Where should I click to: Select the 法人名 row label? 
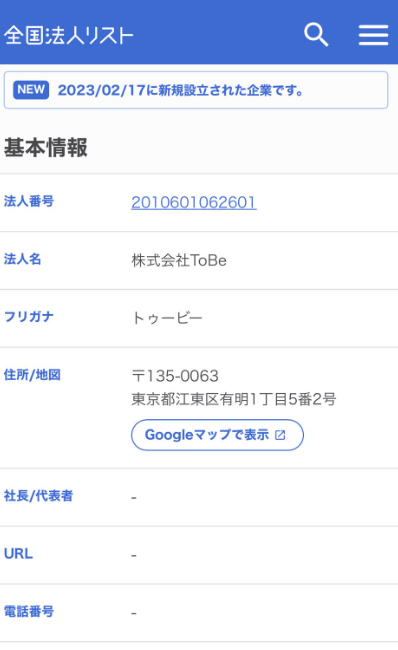22,259
